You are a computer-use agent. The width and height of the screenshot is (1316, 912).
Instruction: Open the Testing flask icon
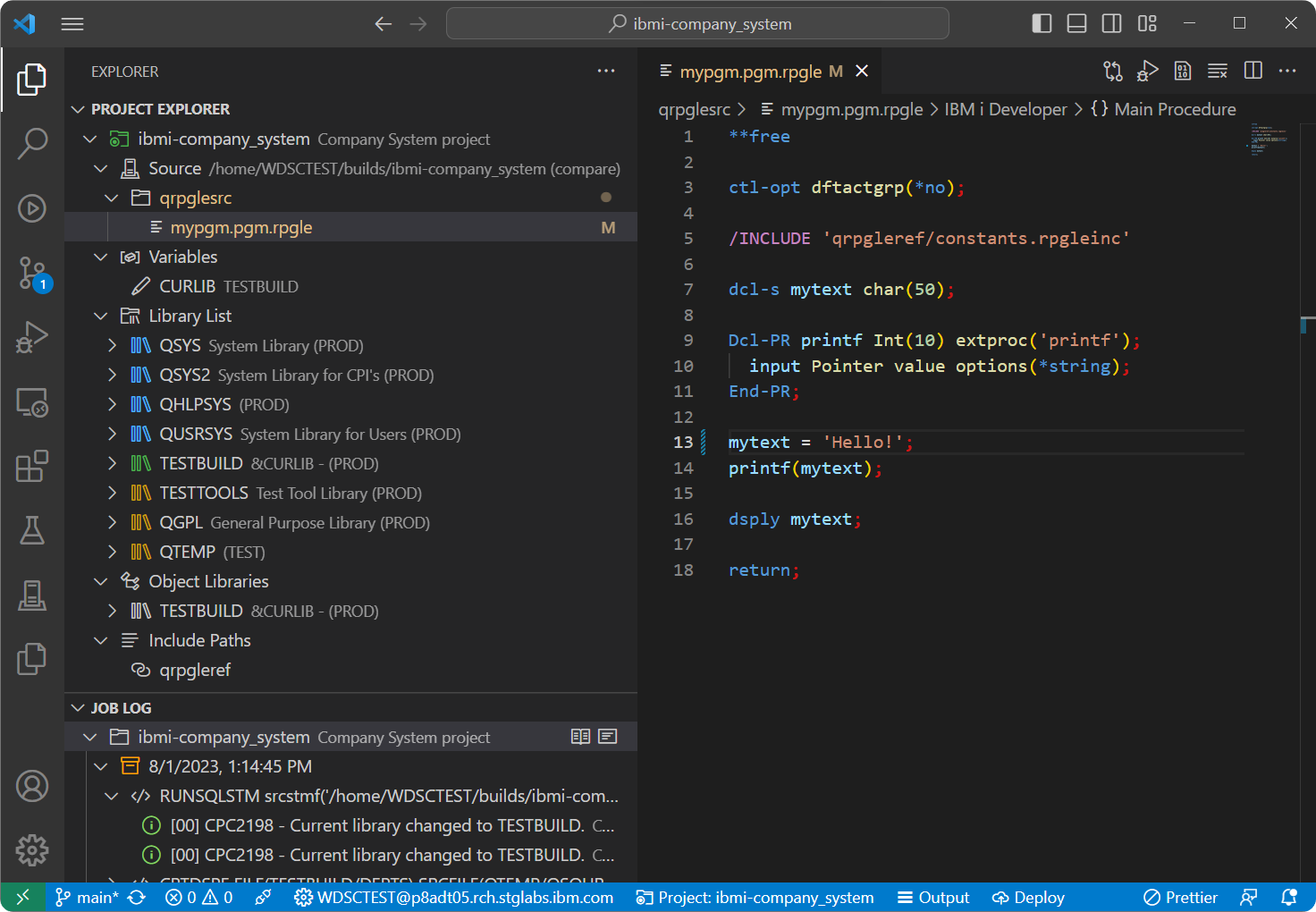coord(32,530)
